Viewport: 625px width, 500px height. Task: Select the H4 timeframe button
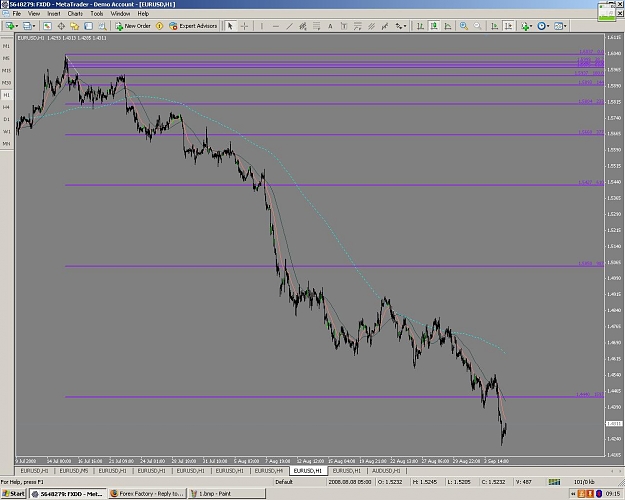tap(6, 107)
